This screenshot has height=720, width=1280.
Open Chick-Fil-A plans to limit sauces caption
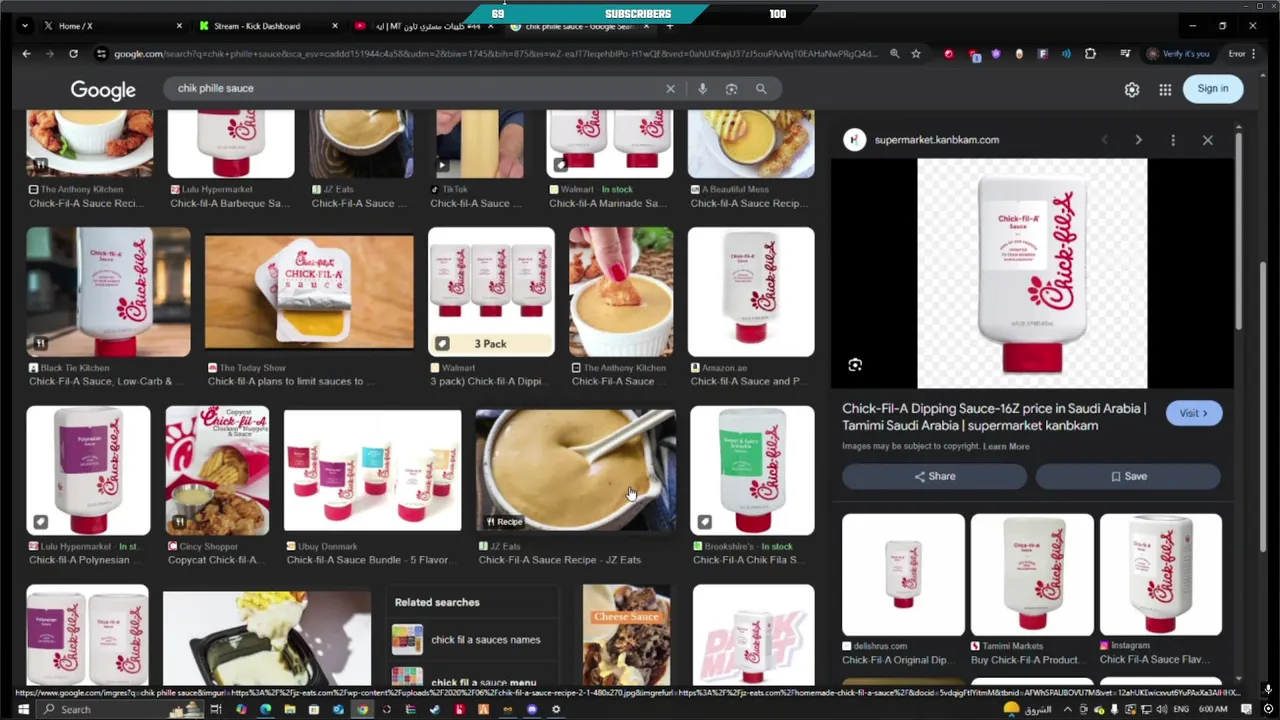[x=292, y=381]
